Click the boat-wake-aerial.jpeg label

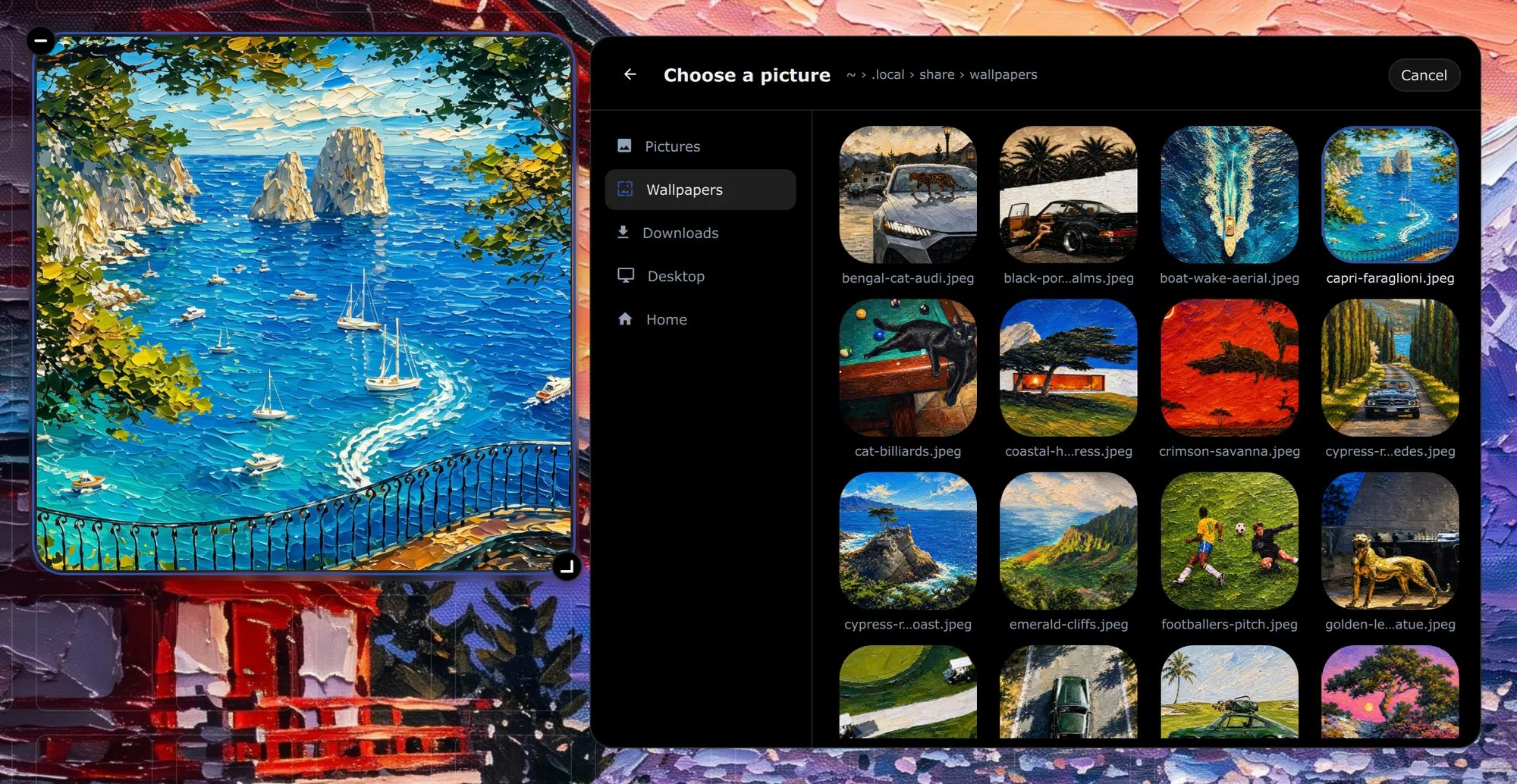tap(1230, 278)
